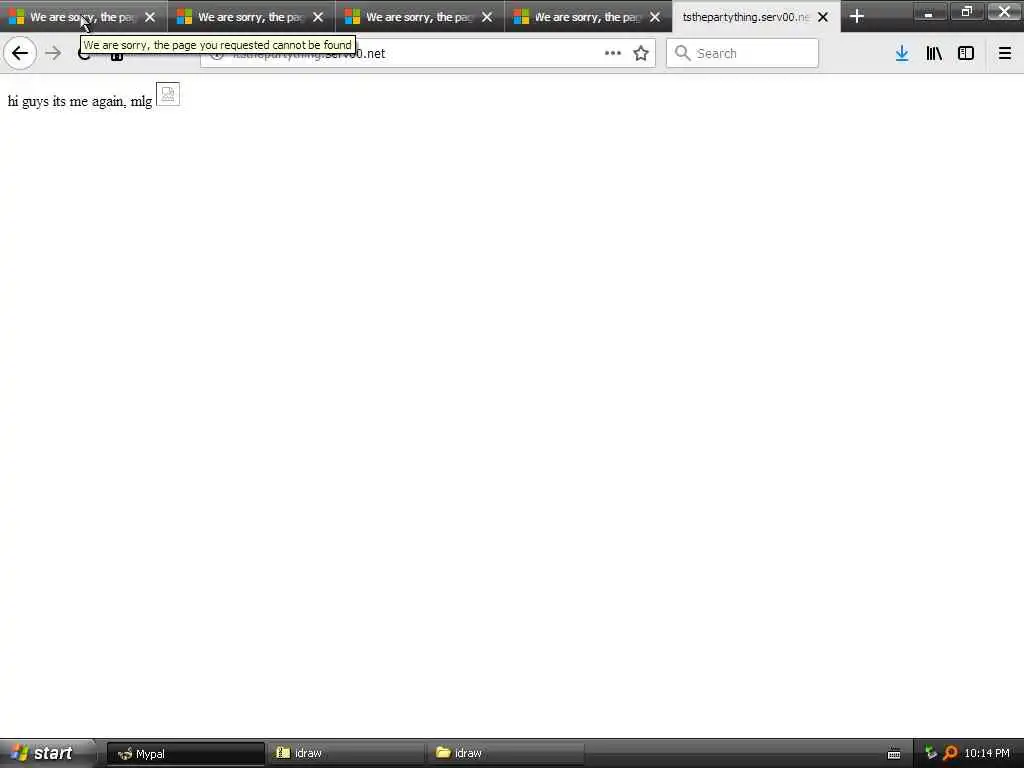This screenshot has width=1024, height=768.
Task: Click the orange magnifier tray icon
Action: (x=950, y=753)
